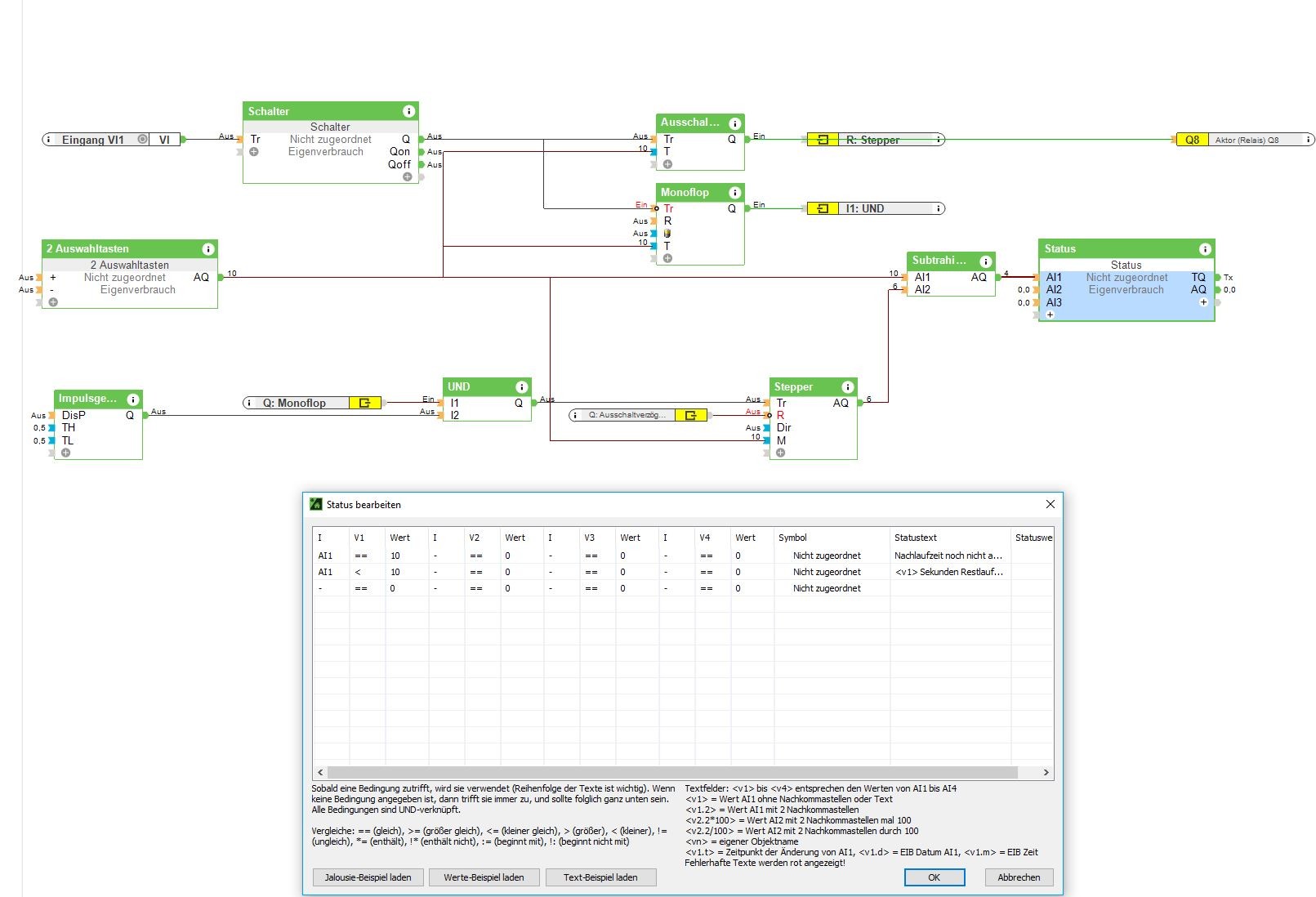
Task: Click info icon on 2 Auswahltasten block
Action: [x=208, y=249]
